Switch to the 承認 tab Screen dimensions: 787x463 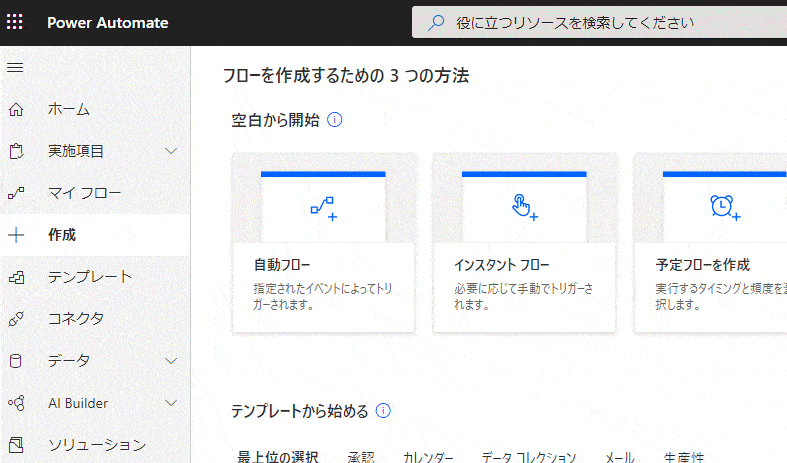coord(361,457)
